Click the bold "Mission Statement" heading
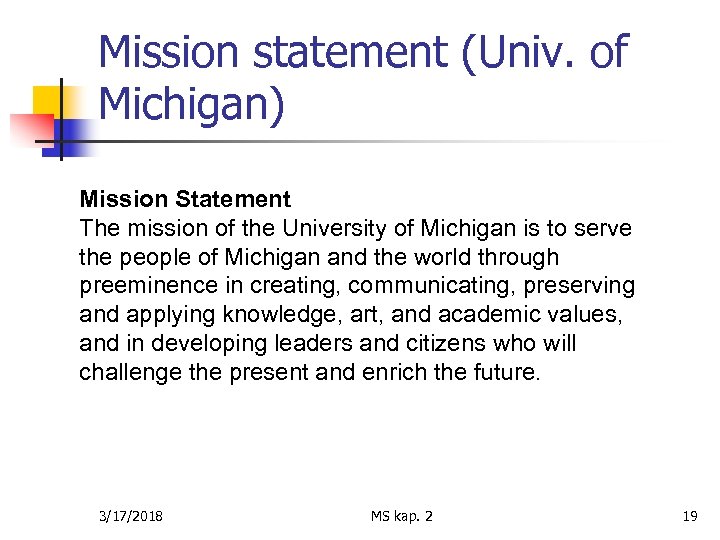720x540 pixels. click(185, 199)
